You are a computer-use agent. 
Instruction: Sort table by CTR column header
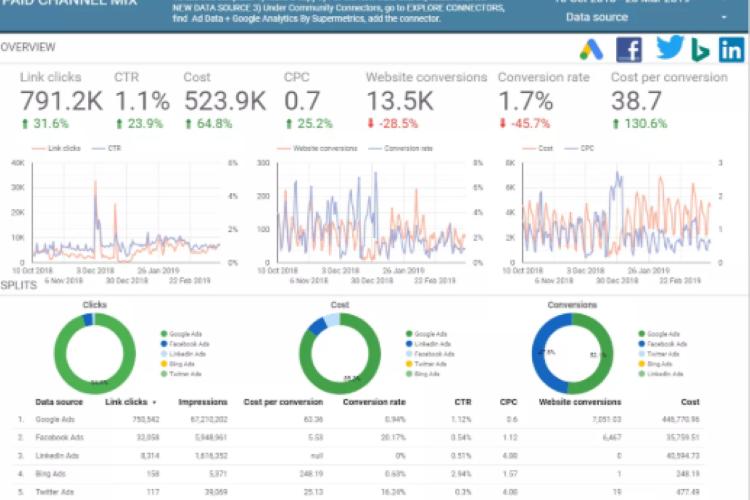tap(463, 402)
